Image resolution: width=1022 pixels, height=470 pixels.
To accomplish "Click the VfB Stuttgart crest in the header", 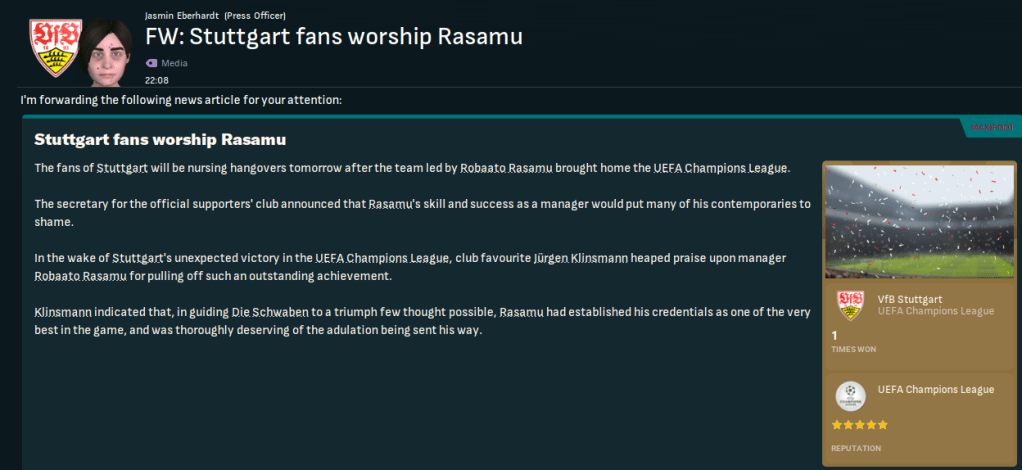I will [x=49, y=47].
